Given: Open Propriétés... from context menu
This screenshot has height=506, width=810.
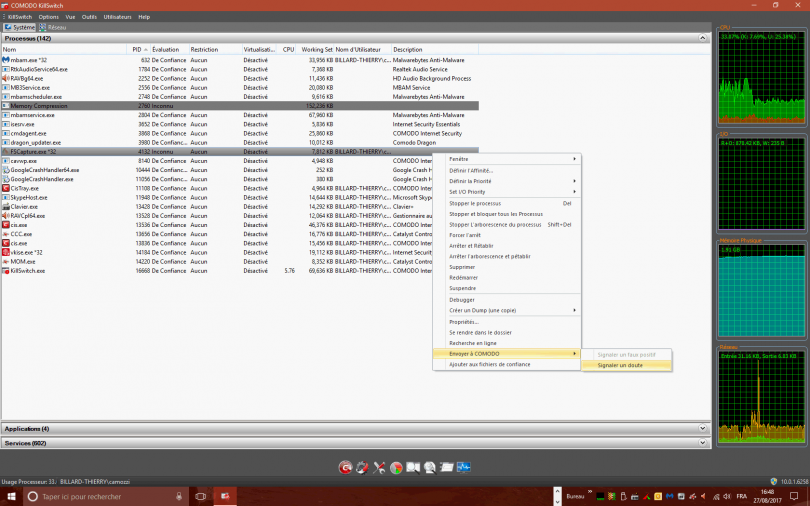Looking at the screenshot, I should tap(507, 322).
